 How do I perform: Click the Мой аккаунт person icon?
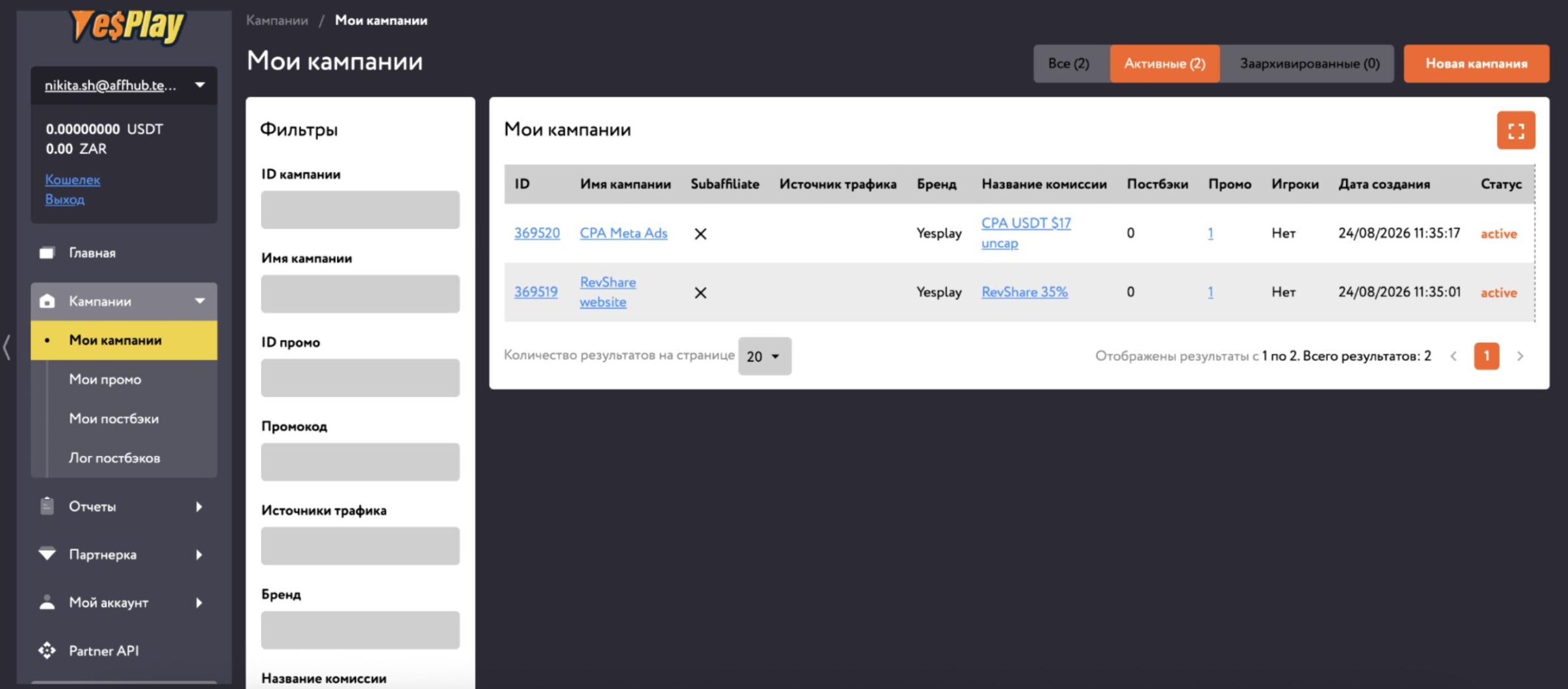pos(47,602)
